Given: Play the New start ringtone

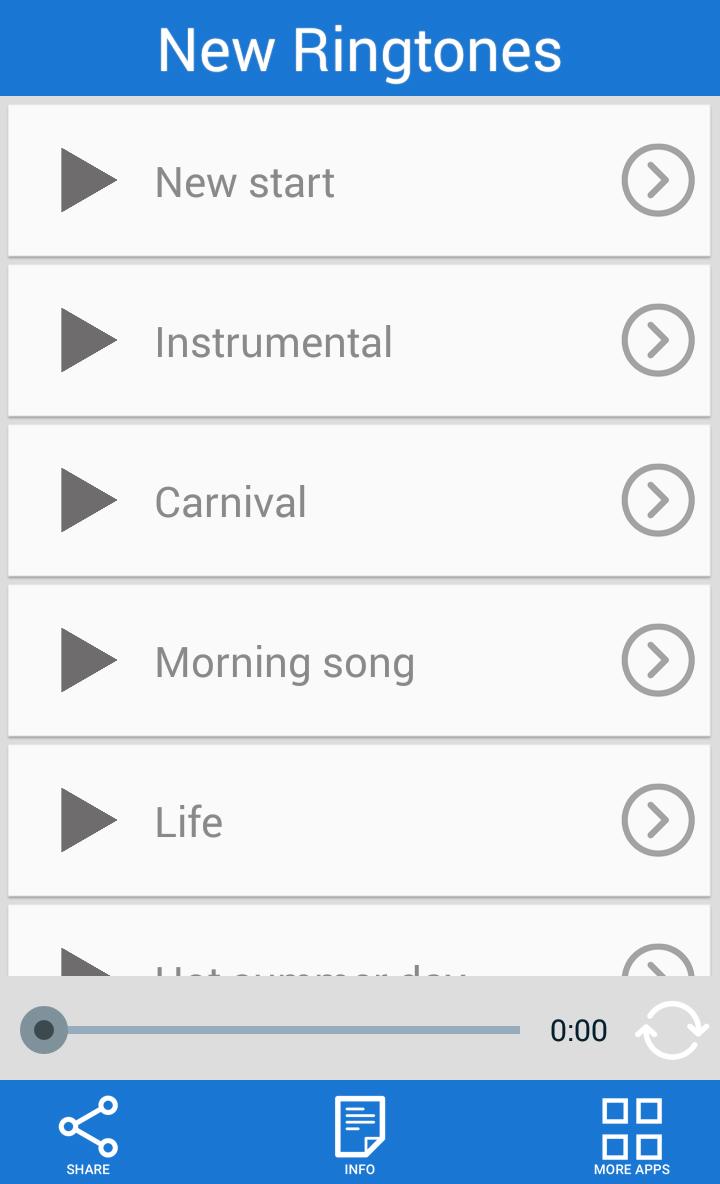Looking at the screenshot, I should pos(88,180).
